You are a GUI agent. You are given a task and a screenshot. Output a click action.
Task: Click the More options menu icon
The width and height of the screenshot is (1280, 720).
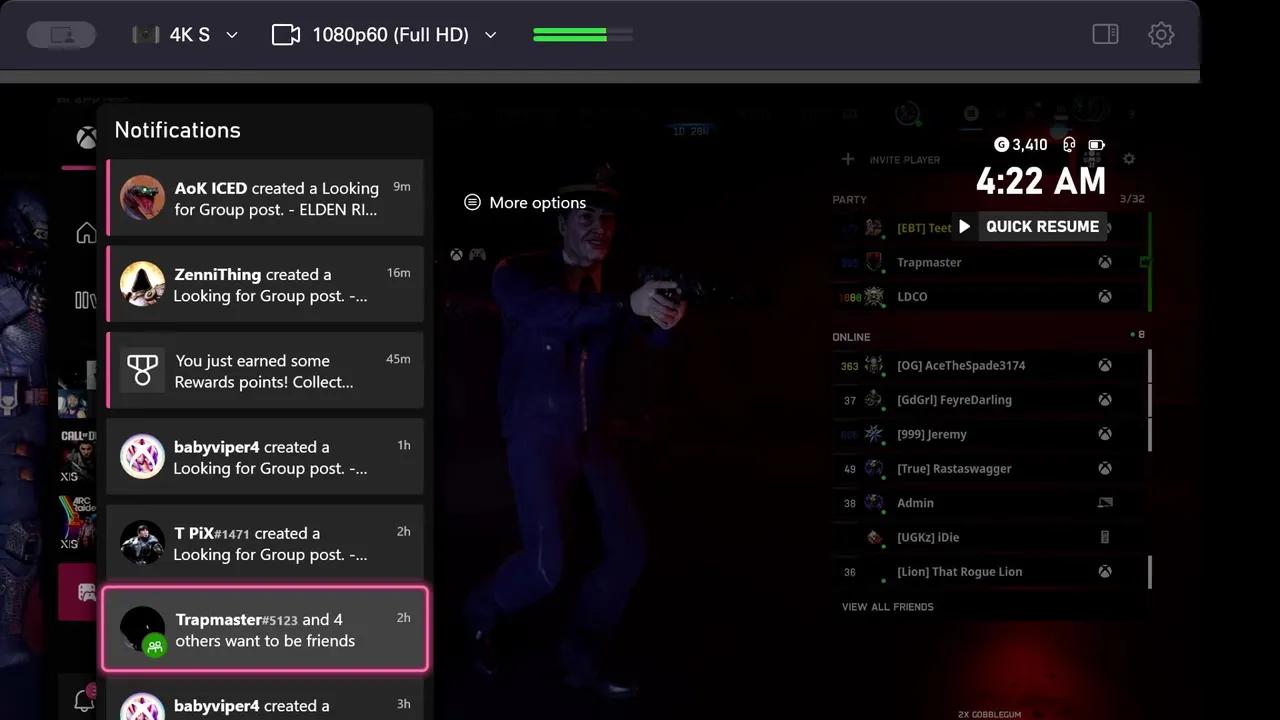coord(472,203)
